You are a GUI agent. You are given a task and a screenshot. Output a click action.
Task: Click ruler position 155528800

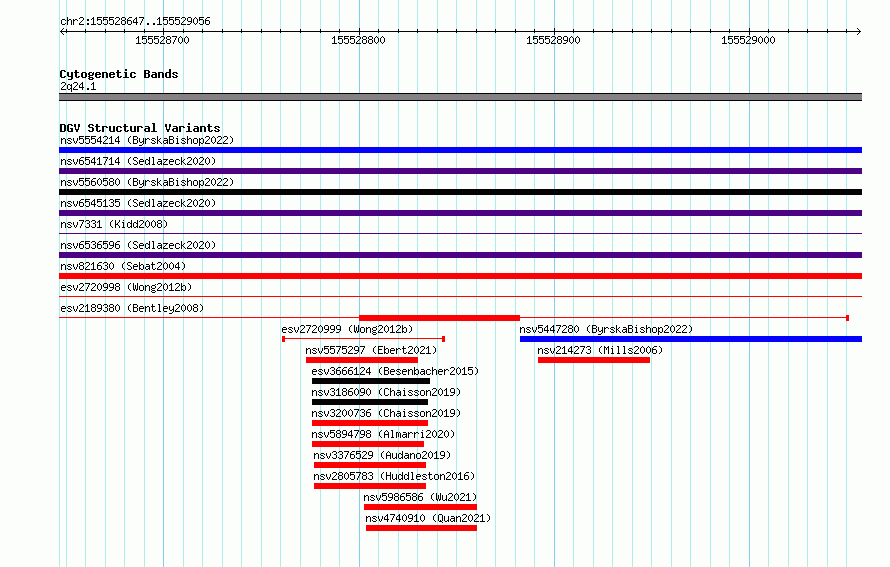(358, 40)
